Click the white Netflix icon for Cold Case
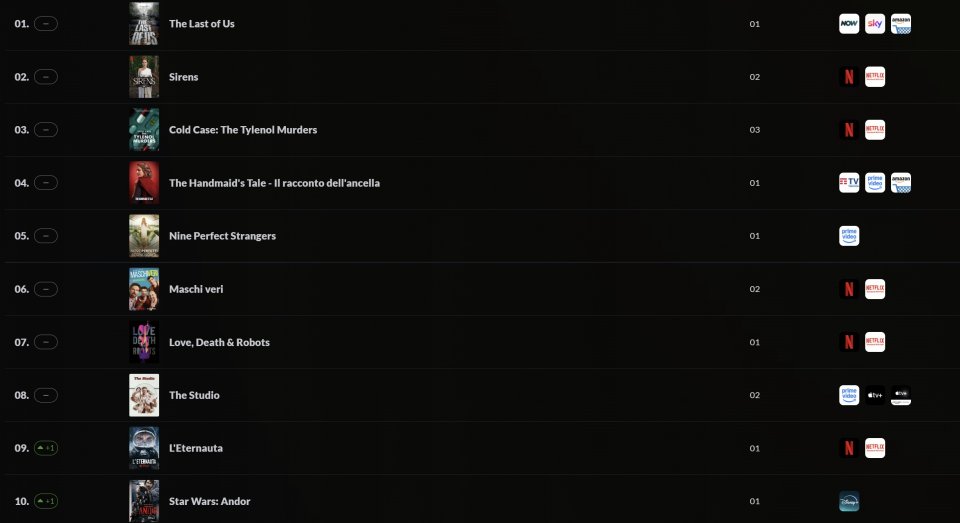The height and width of the screenshot is (523, 960). pos(875,130)
